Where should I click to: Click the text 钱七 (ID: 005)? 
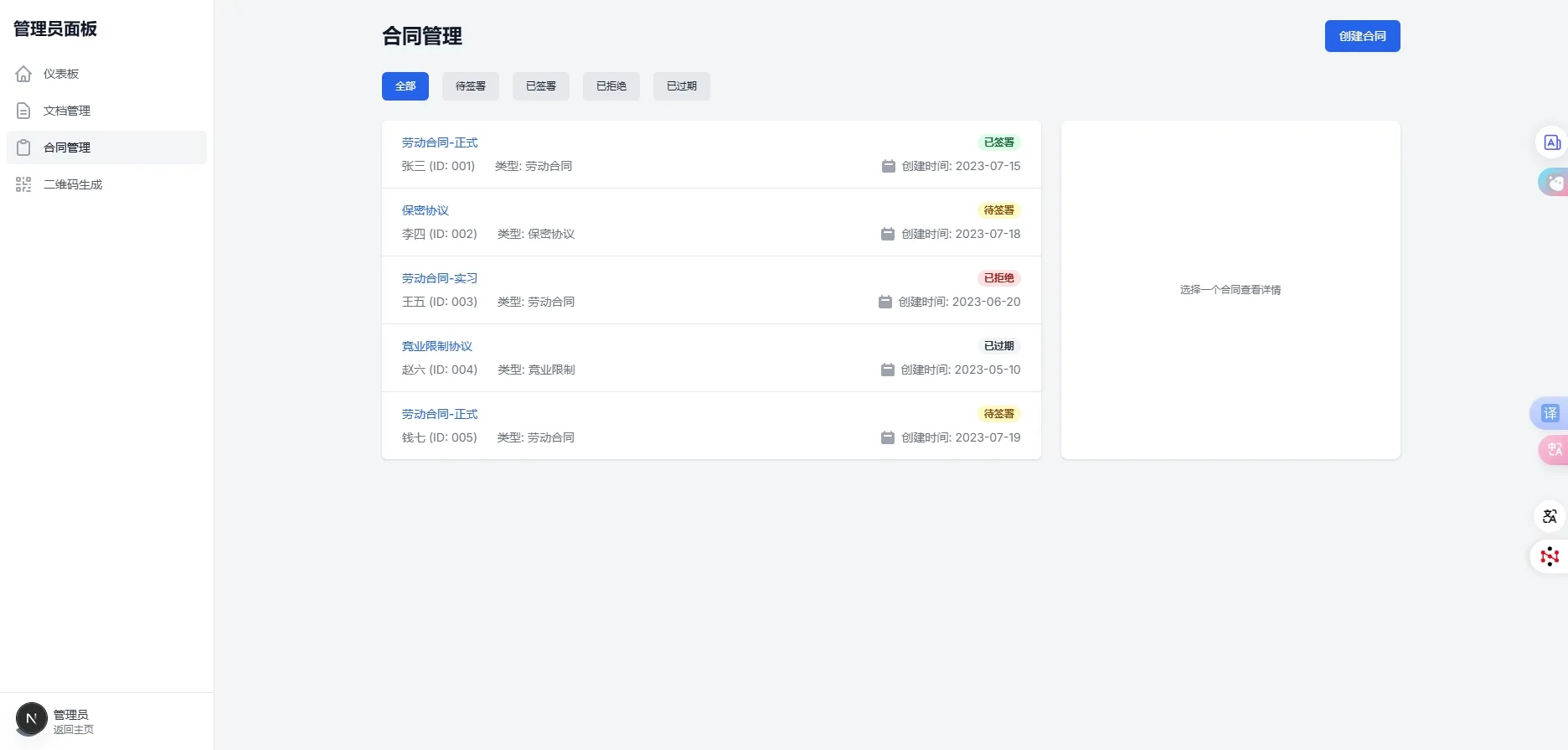[x=440, y=437]
